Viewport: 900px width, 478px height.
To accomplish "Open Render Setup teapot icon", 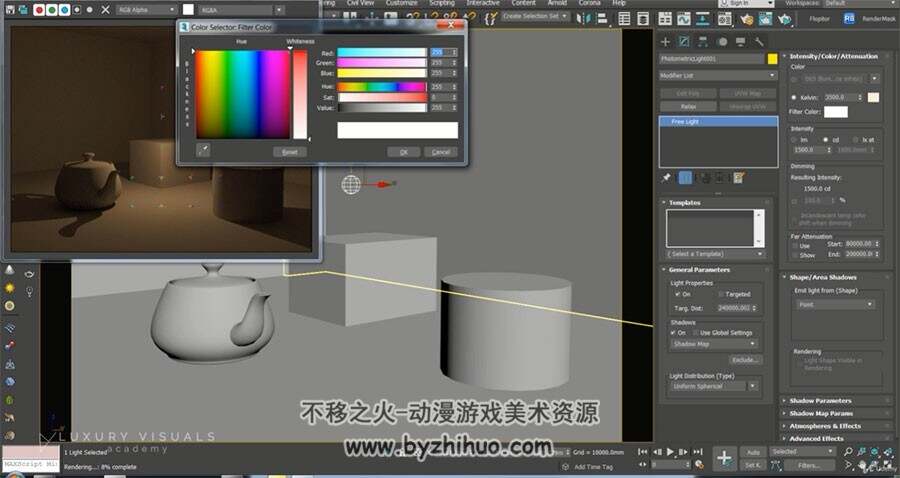I will 746,18.
